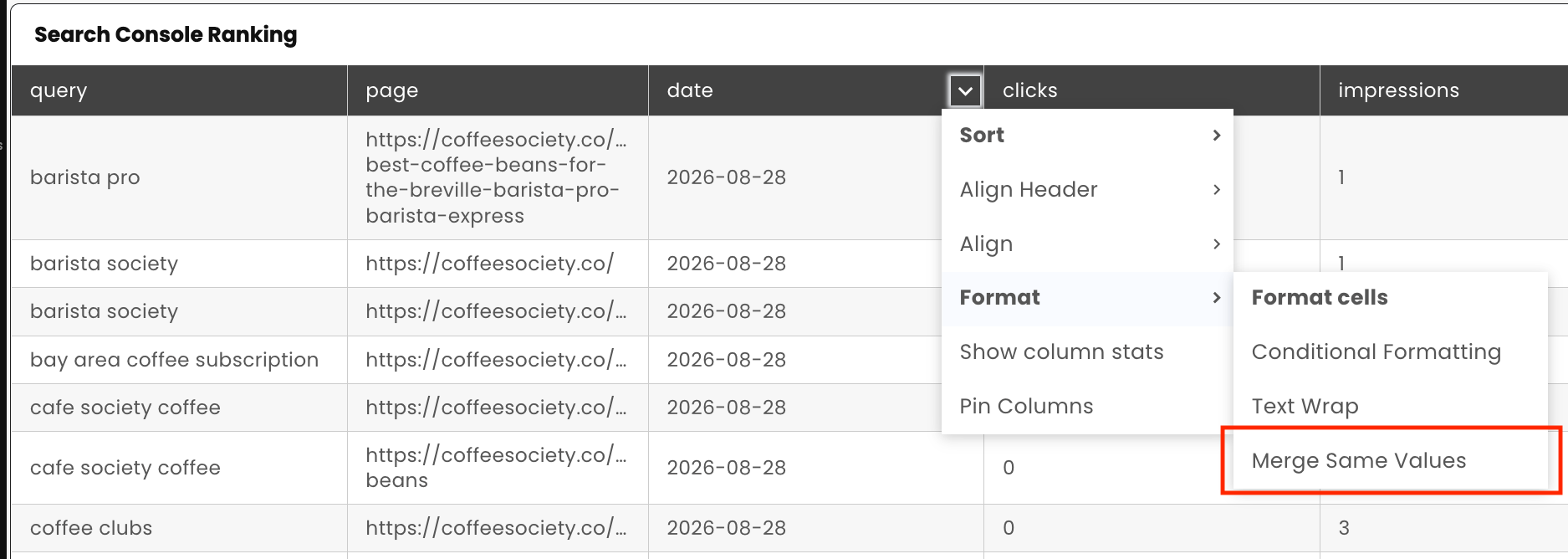Open the Align submenu chevron
The width and height of the screenshot is (1568, 559).
tap(1217, 244)
